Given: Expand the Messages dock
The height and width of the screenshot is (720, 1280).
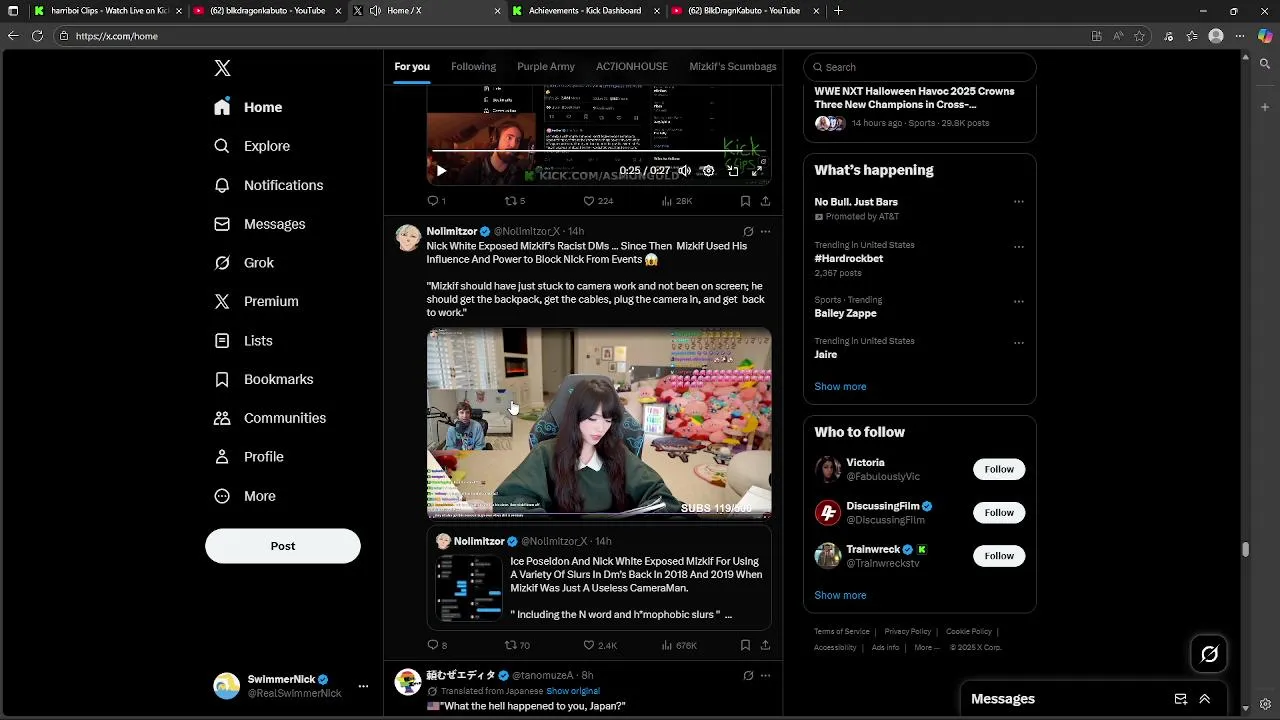Looking at the screenshot, I should tap(1205, 699).
